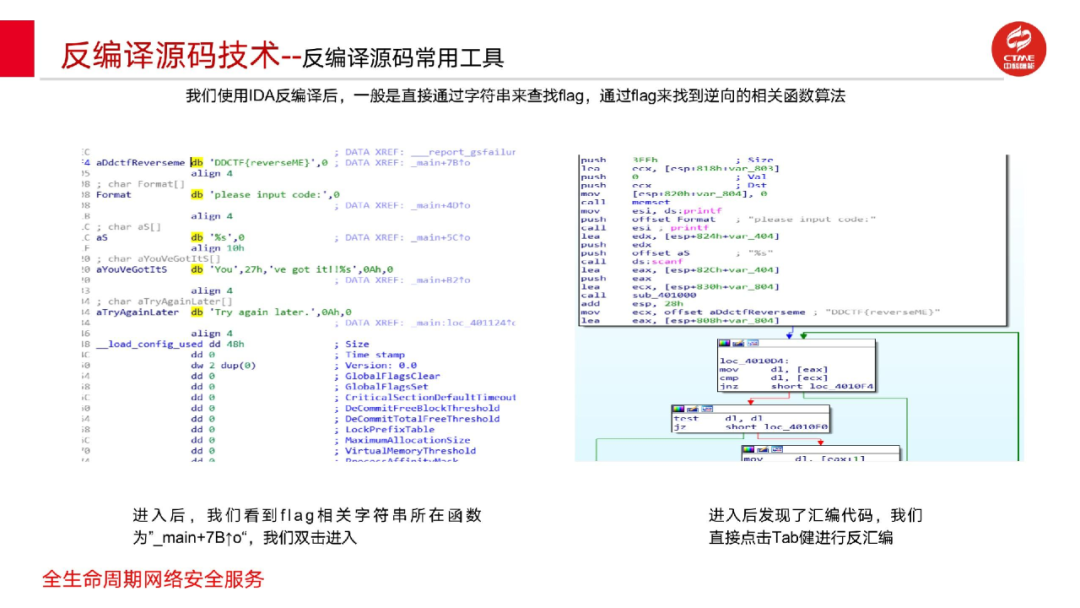Click the GlobalFlagsSet comment
This screenshot has width=1080, height=608.
coord(386,387)
